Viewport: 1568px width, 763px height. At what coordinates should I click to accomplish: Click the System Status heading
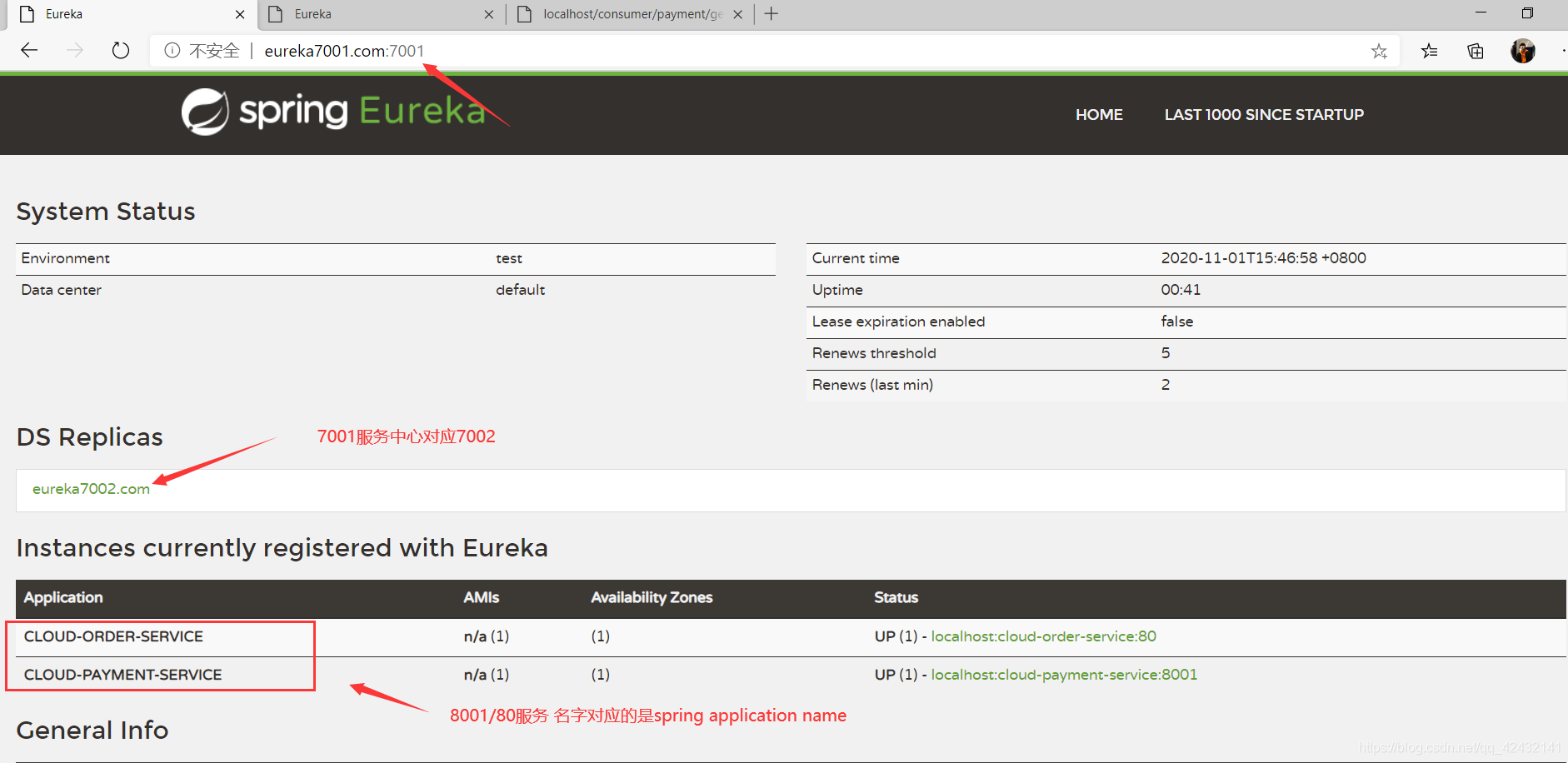tap(106, 212)
